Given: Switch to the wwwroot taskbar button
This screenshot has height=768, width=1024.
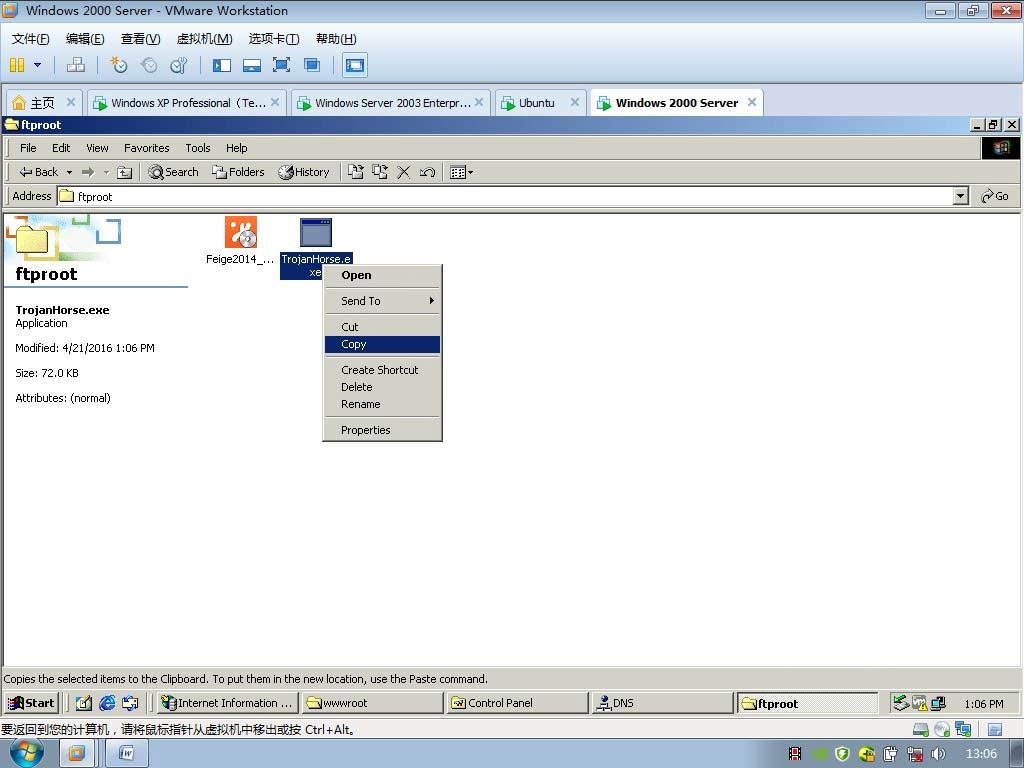Looking at the screenshot, I should [x=373, y=703].
